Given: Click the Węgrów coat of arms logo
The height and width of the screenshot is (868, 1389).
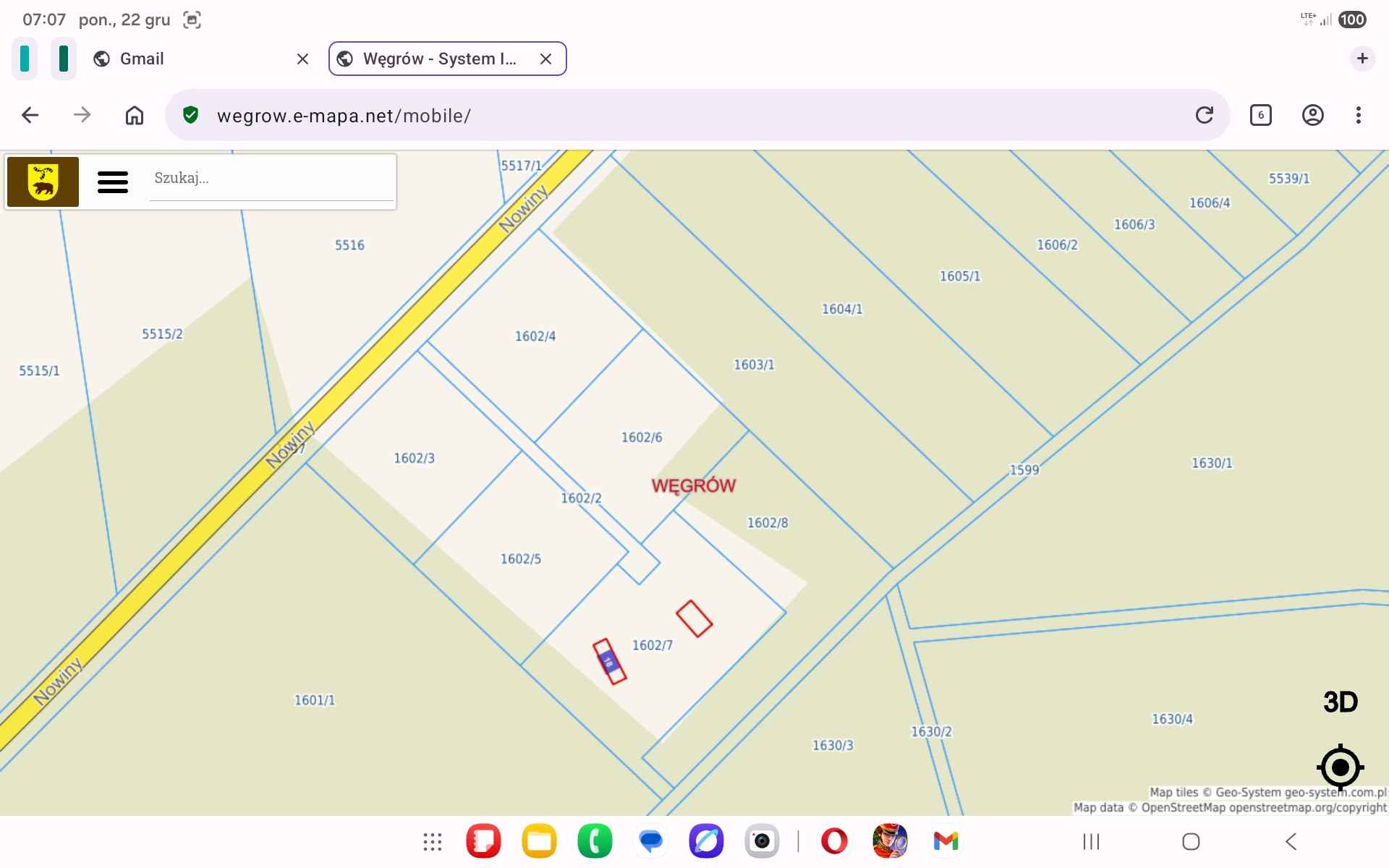Looking at the screenshot, I should (43, 182).
